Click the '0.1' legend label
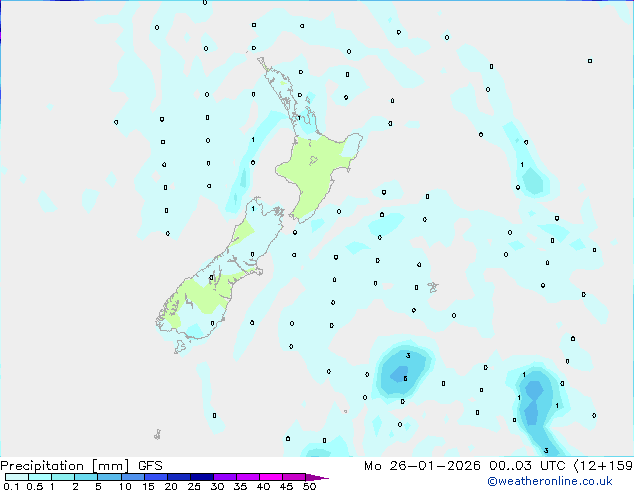 pos(11,486)
